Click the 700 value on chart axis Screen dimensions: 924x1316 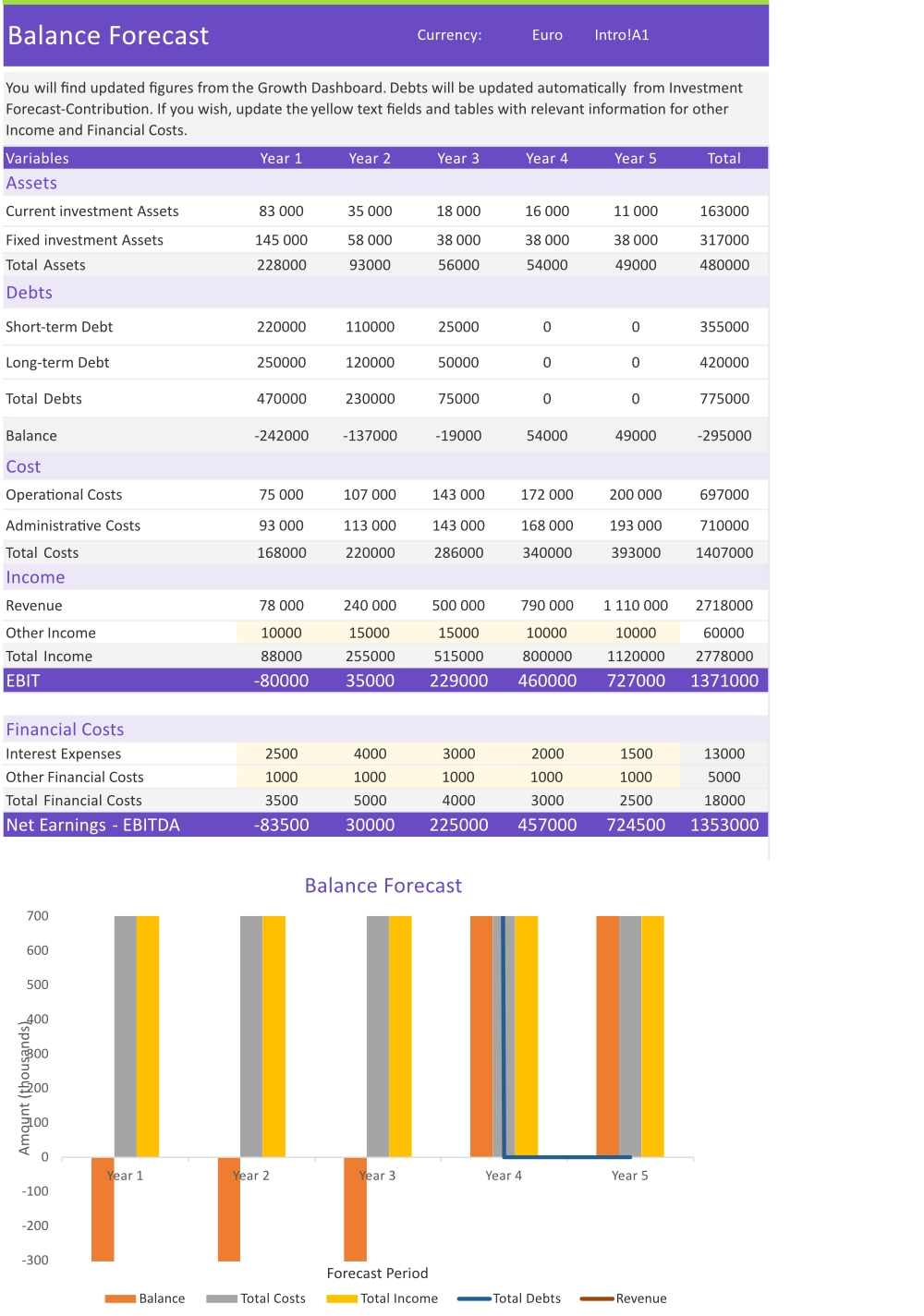pos(38,916)
